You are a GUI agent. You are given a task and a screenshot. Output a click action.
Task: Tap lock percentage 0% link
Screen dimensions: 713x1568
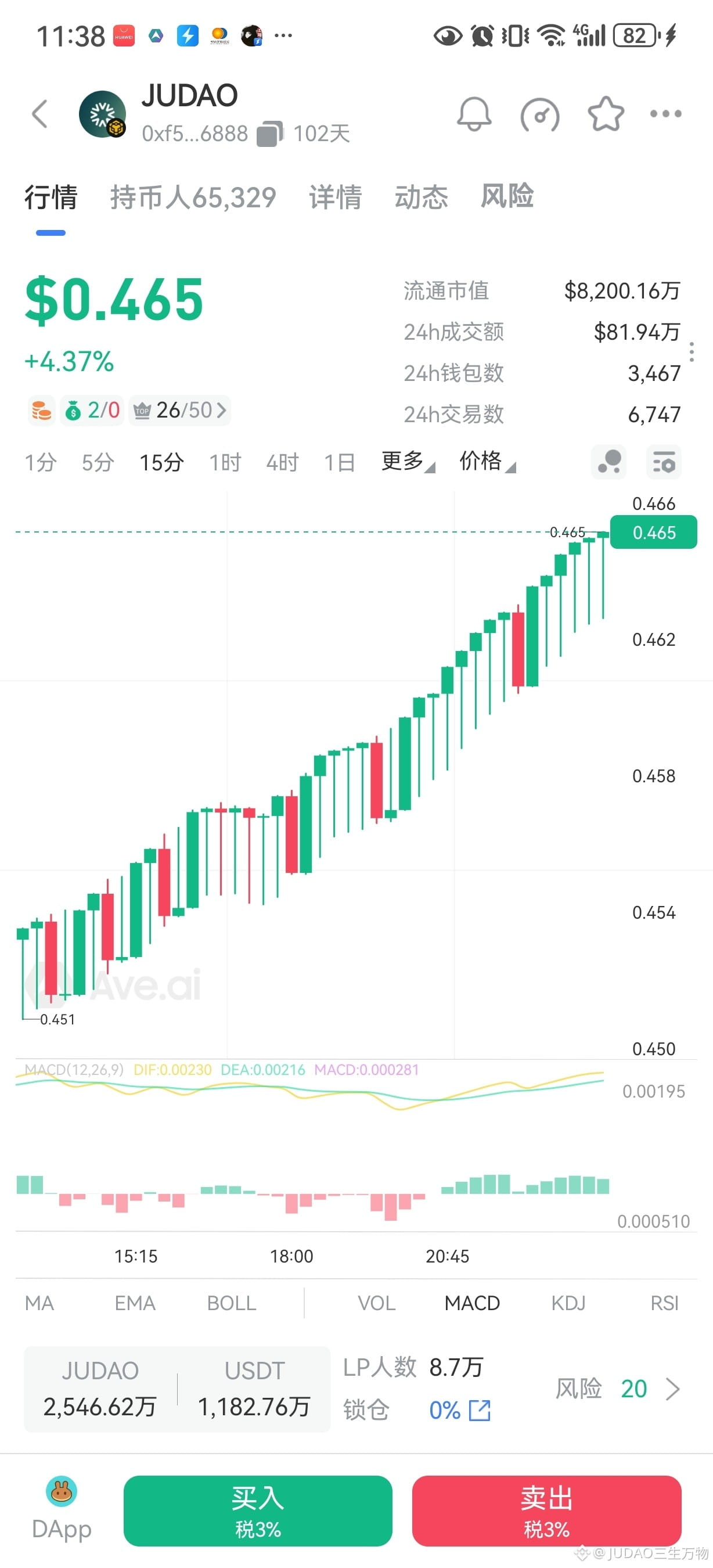(x=445, y=1409)
